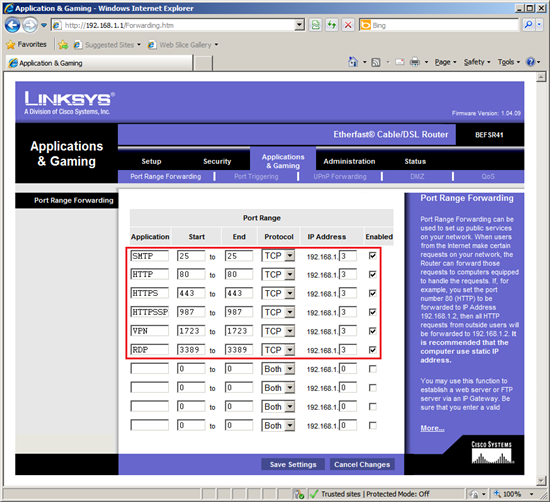Uncheck Enabled for the SMTP row

point(373,256)
